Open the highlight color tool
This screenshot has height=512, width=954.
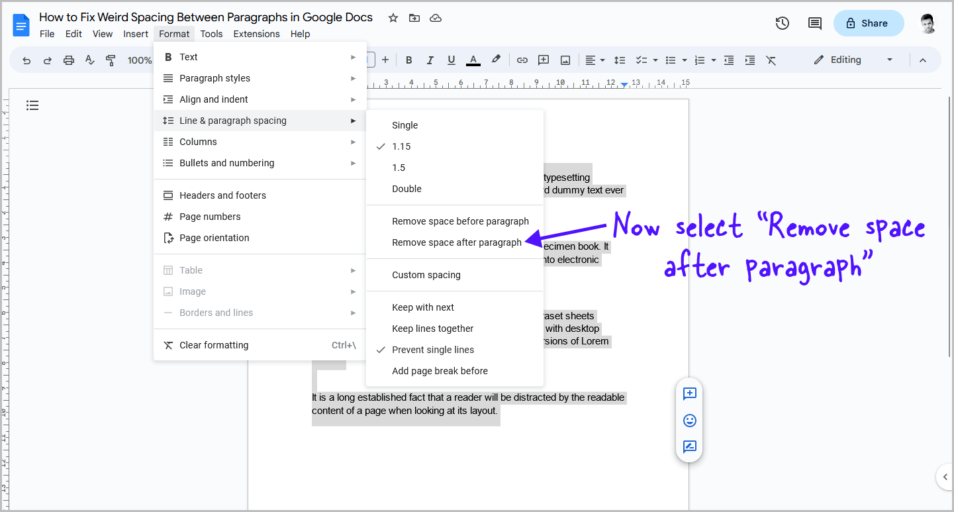[x=496, y=60]
